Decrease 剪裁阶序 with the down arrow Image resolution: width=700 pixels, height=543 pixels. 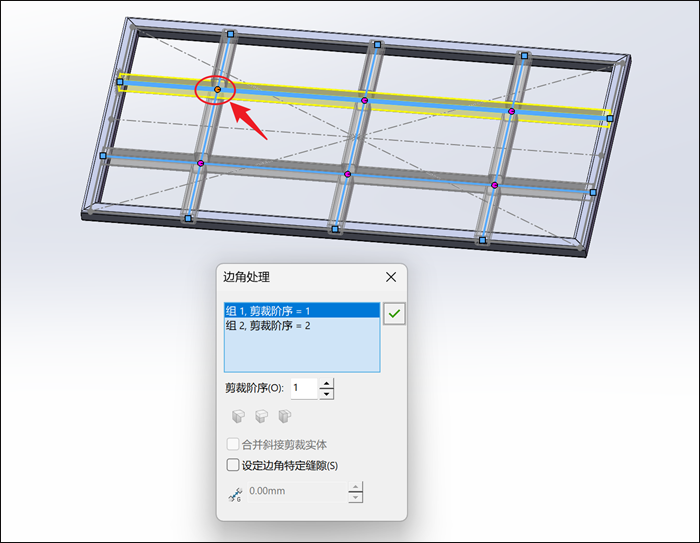coord(327,394)
